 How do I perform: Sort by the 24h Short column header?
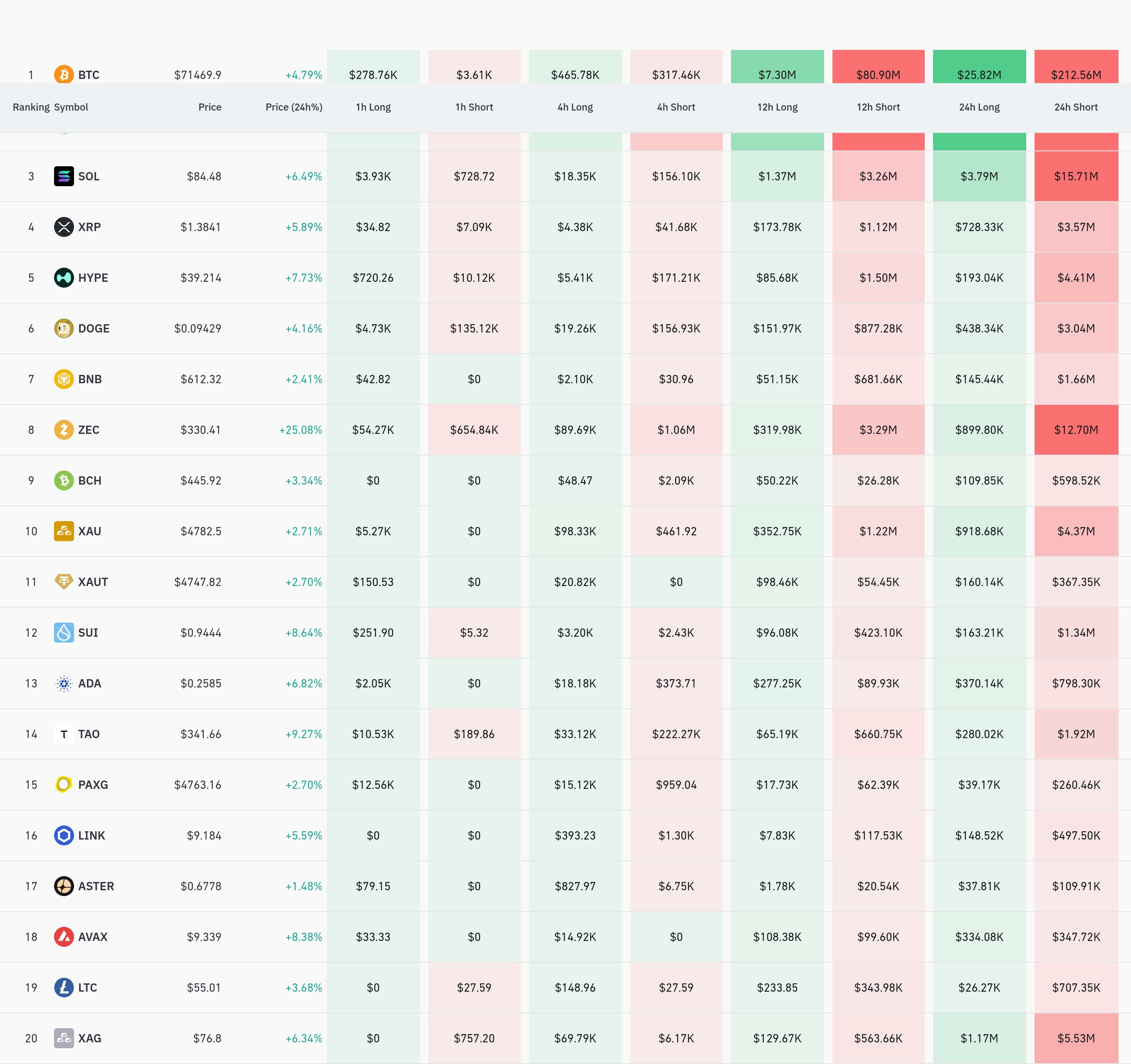(x=1075, y=107)
